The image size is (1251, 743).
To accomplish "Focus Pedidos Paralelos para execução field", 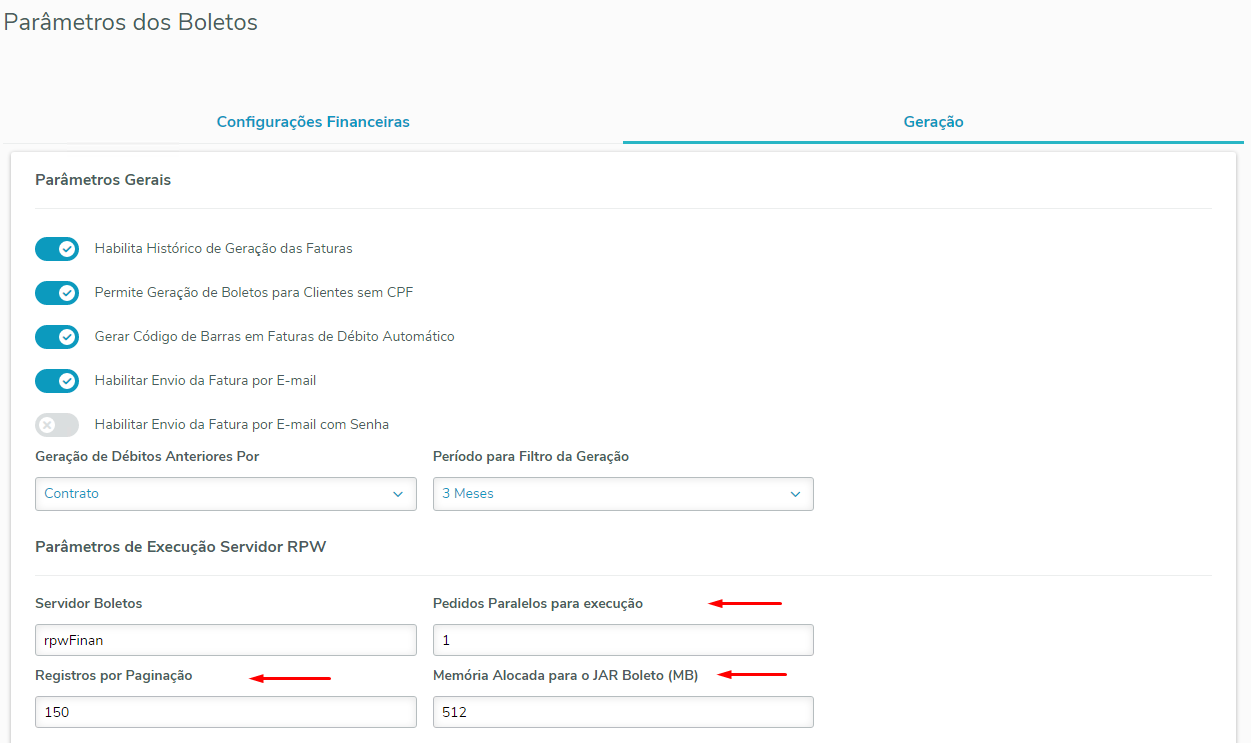I will click(622, 640).
